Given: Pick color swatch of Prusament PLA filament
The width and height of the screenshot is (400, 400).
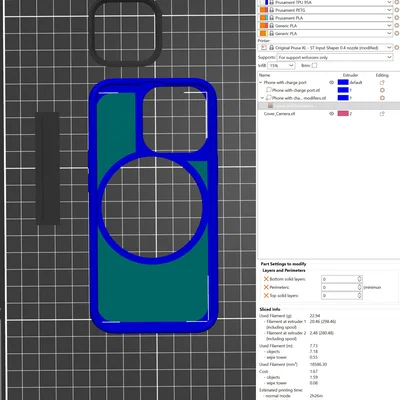Looking at the screenshot, I should point(263,18).
